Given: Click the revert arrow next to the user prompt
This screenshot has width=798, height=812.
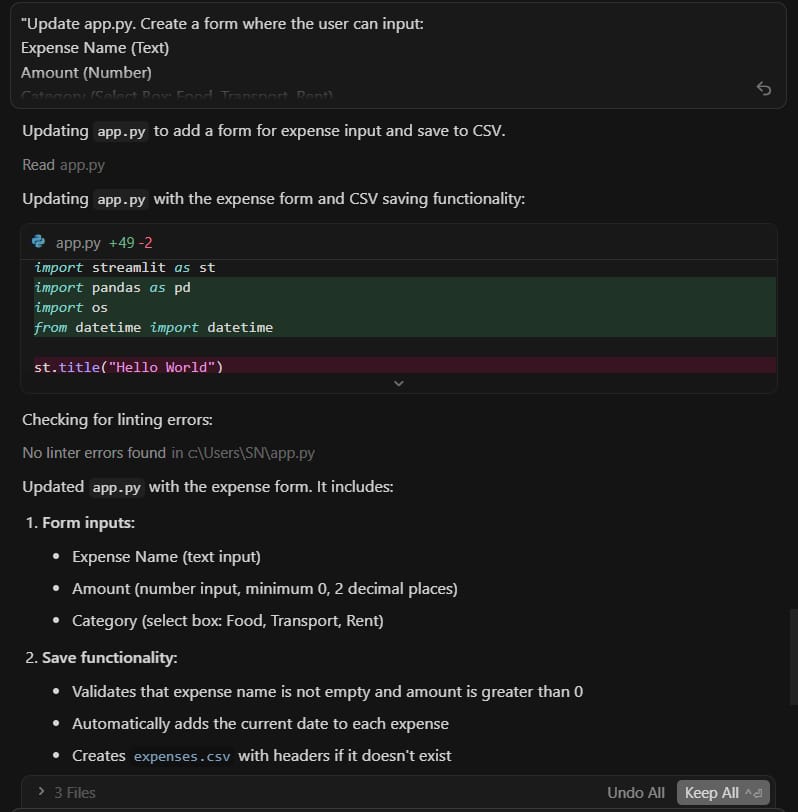Looking at the screenshot, I should click(x=764, y=89).
